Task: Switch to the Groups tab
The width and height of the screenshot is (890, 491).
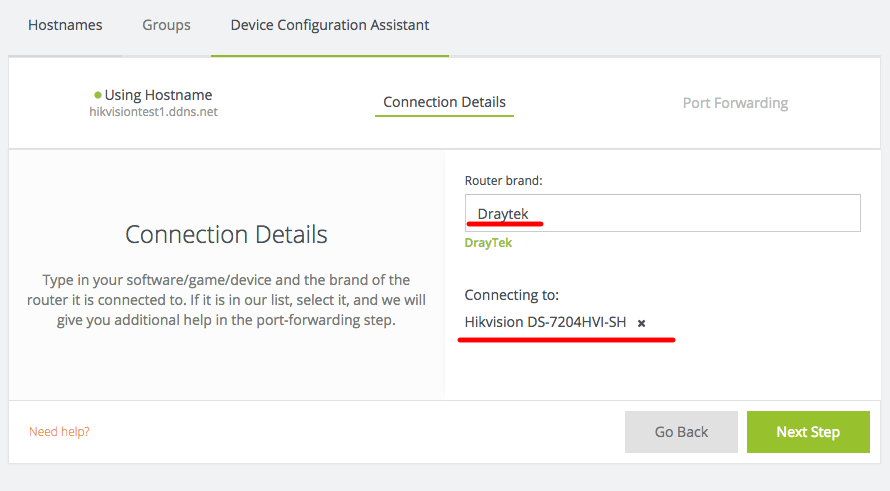Action: 166,25
